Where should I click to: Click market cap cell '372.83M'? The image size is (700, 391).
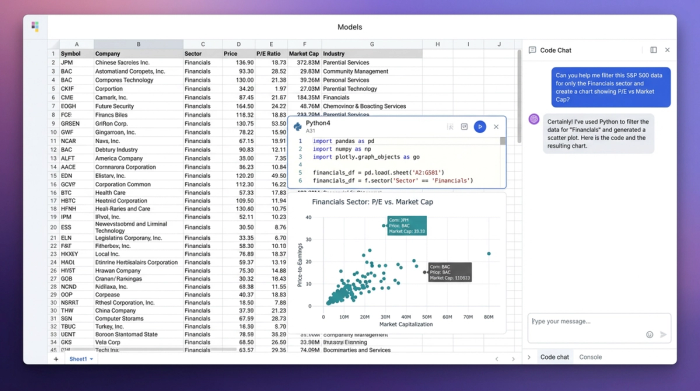pos(304,62)
